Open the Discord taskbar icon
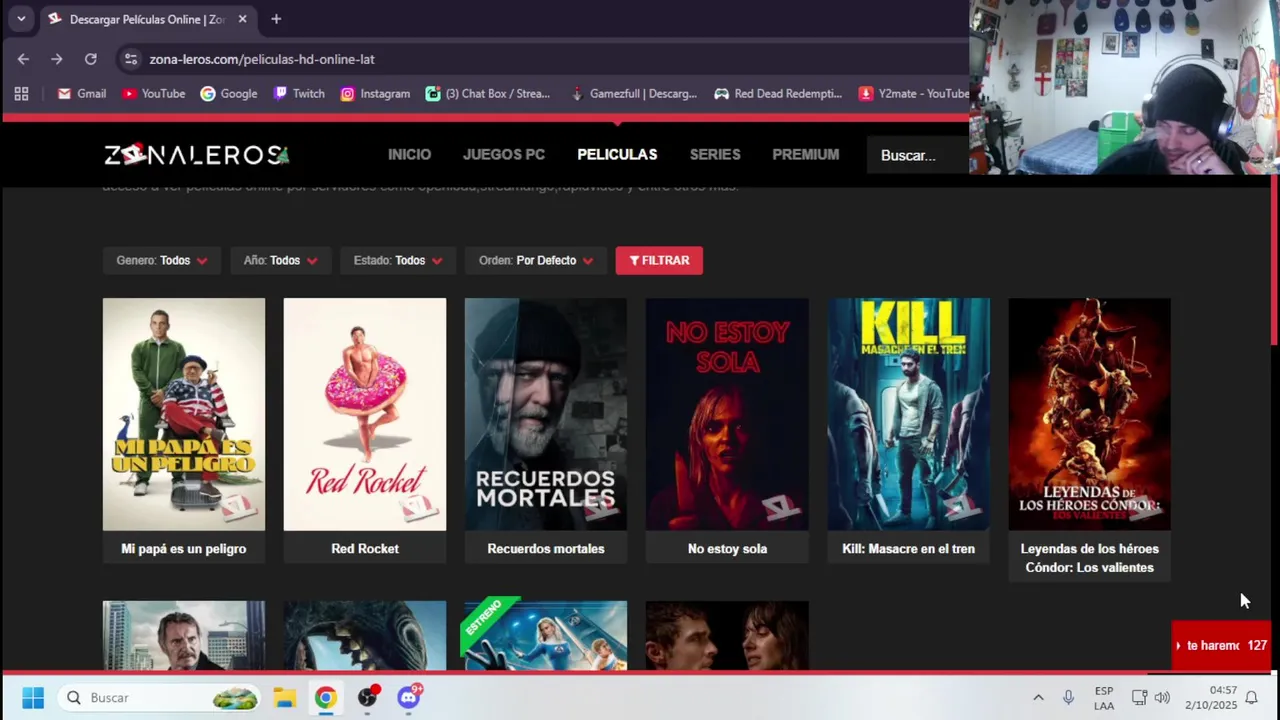The width and height of the screenshot is (1280, 720). [x=409, y=697]
